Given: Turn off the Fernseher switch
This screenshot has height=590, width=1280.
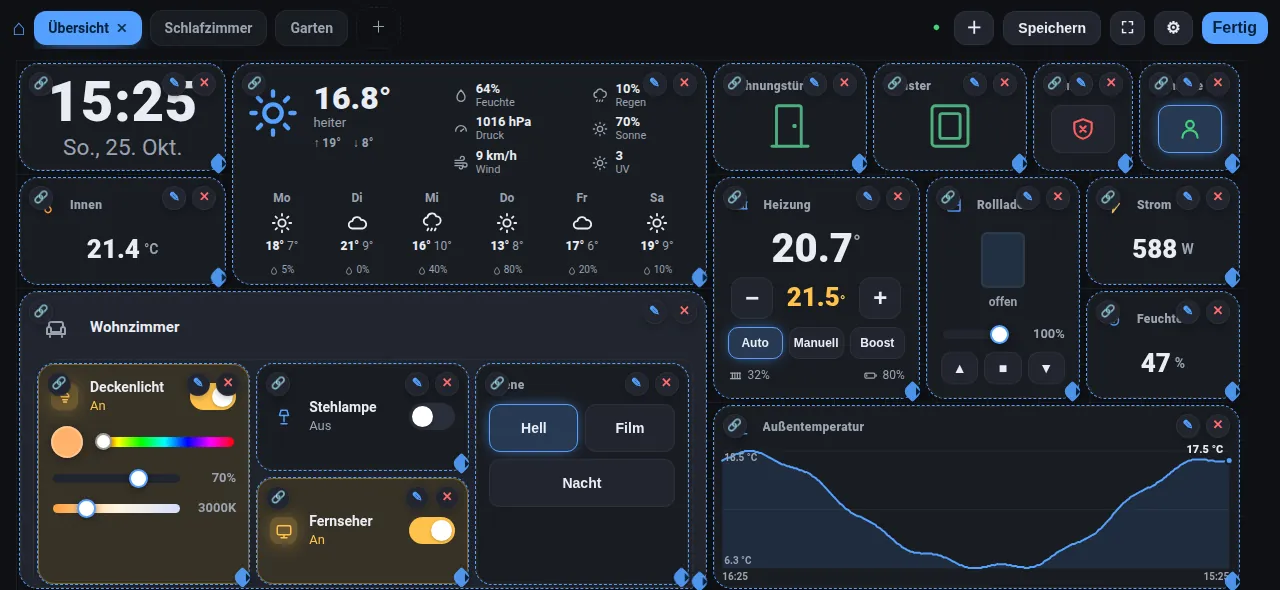Looking at the screenshot, I should (x=432, y=530).
